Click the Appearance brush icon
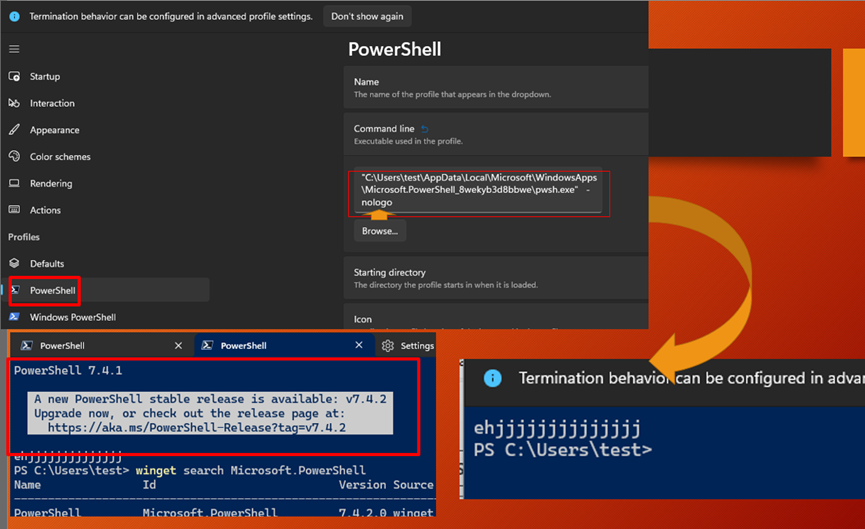865x529 pixels. click(14, 130)
